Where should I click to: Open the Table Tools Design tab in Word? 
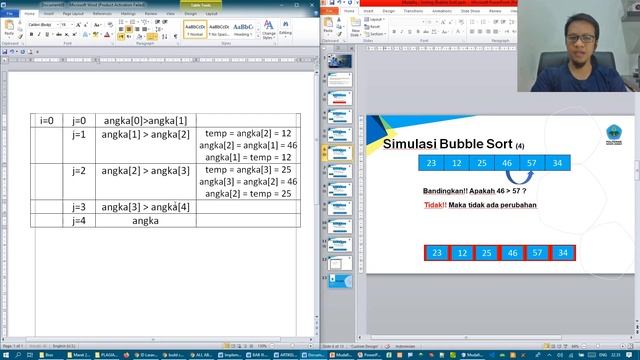point(191,13)
